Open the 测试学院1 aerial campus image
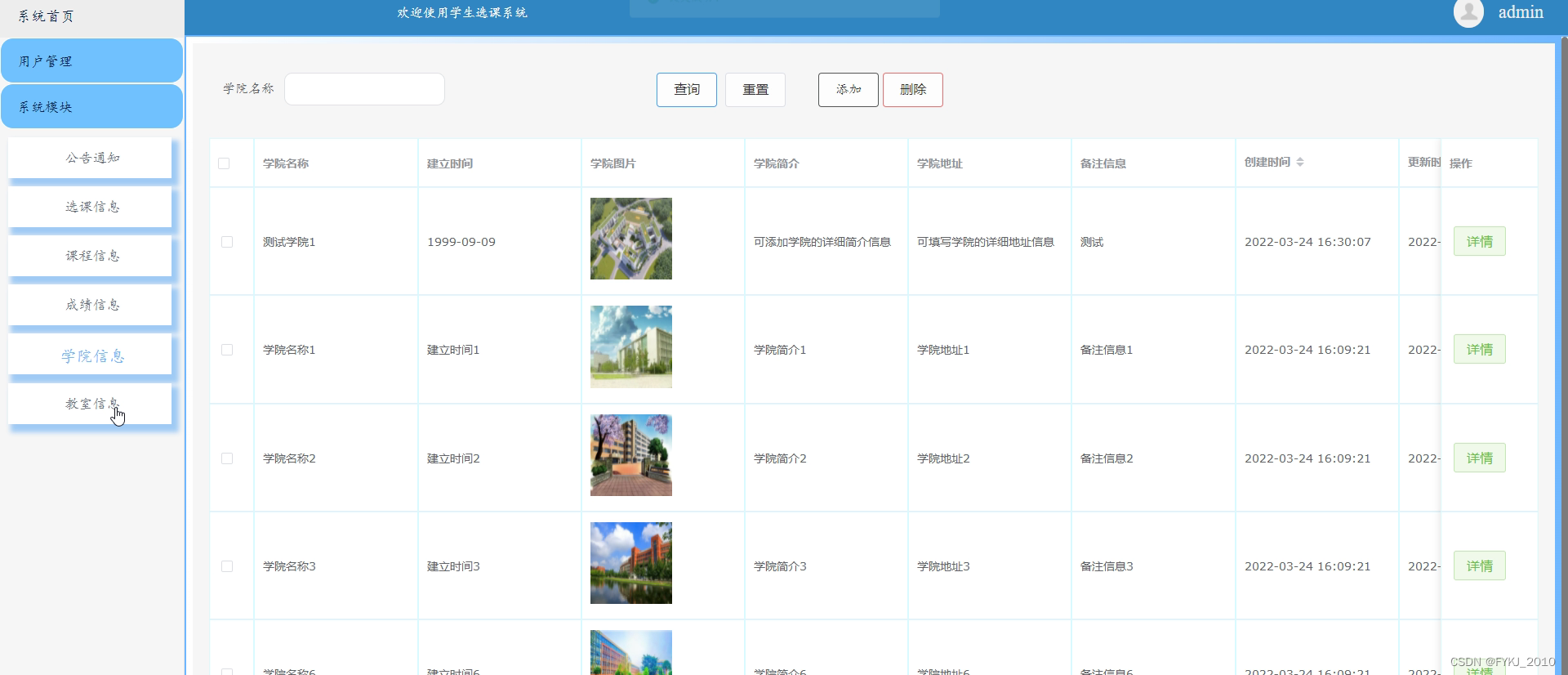 tap(631, 239)
